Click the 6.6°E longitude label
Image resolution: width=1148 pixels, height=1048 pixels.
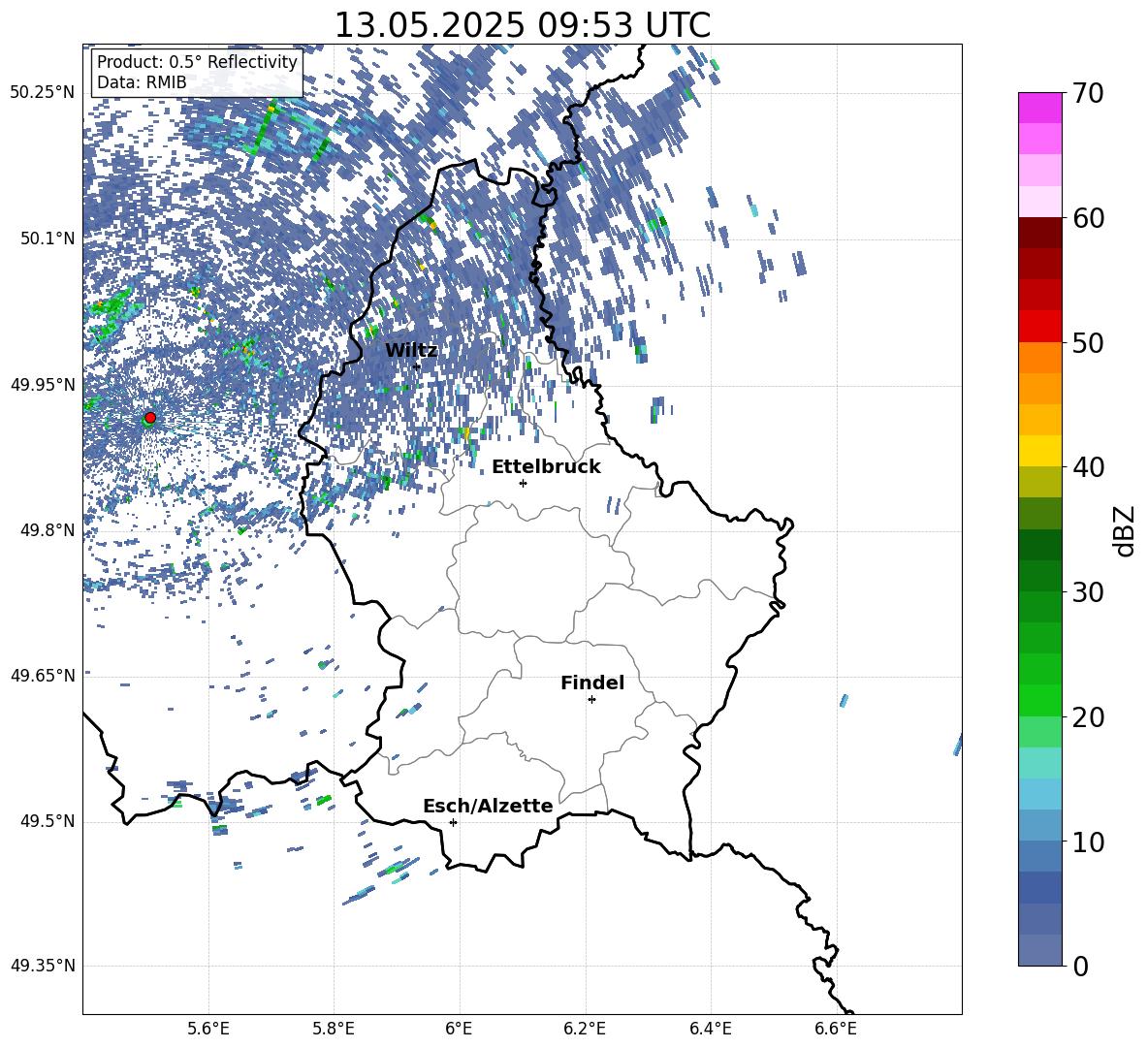pos(836,1029)
